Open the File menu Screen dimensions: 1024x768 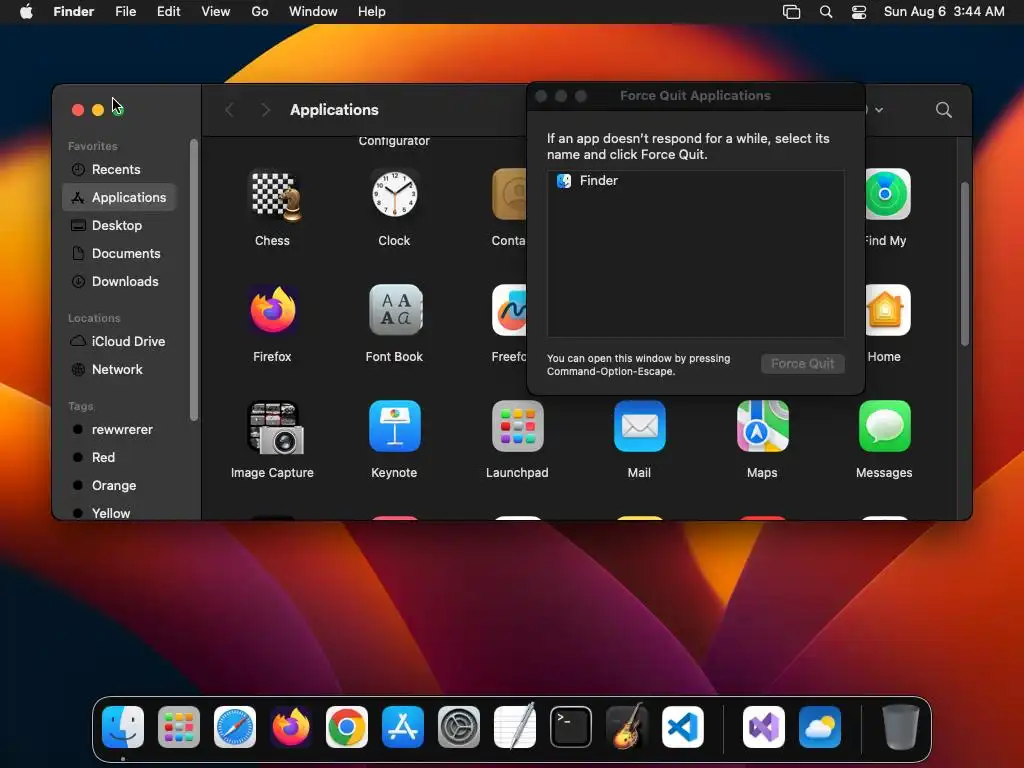(125, 12)
